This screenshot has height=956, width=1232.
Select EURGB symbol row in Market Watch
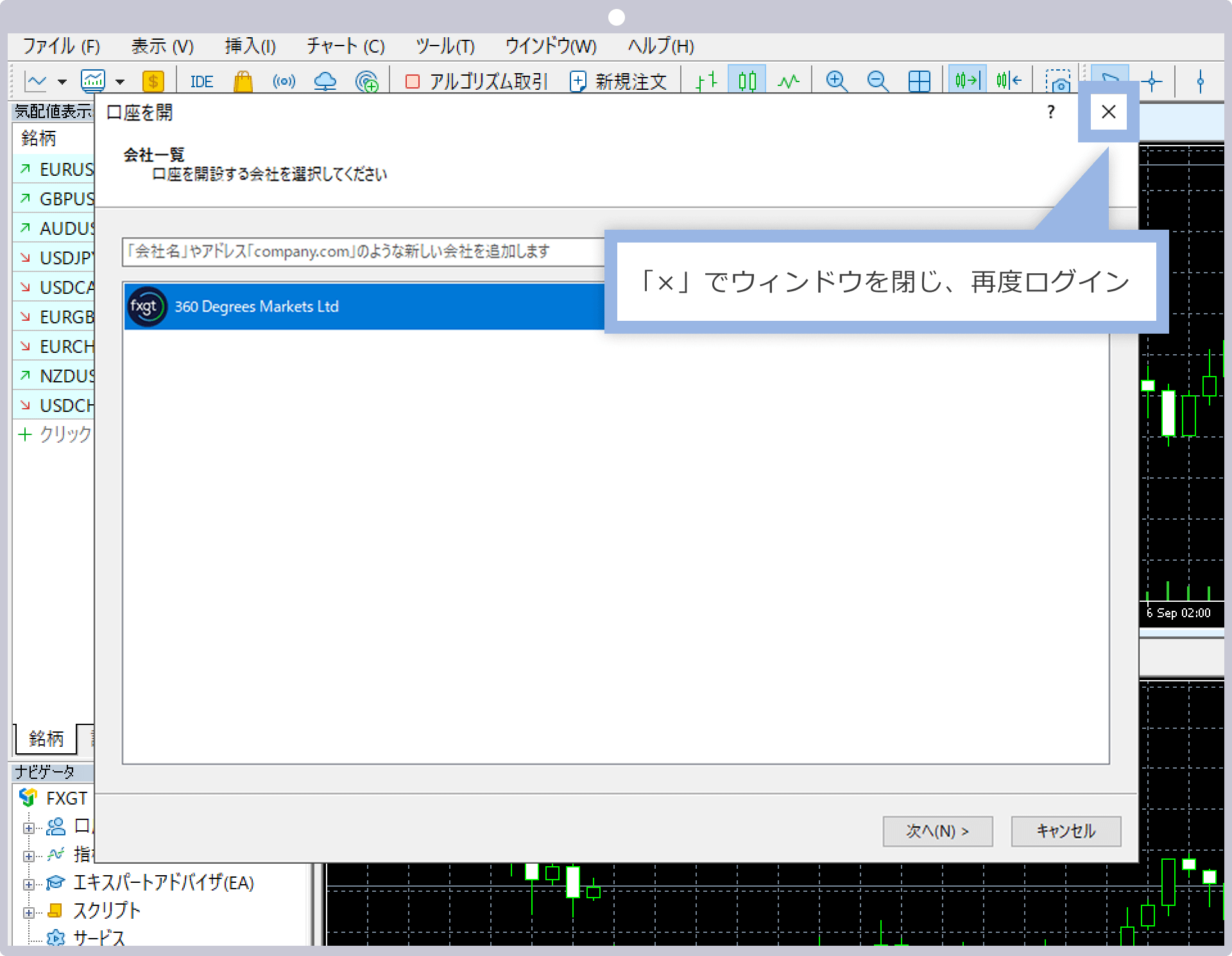[54, 317]
